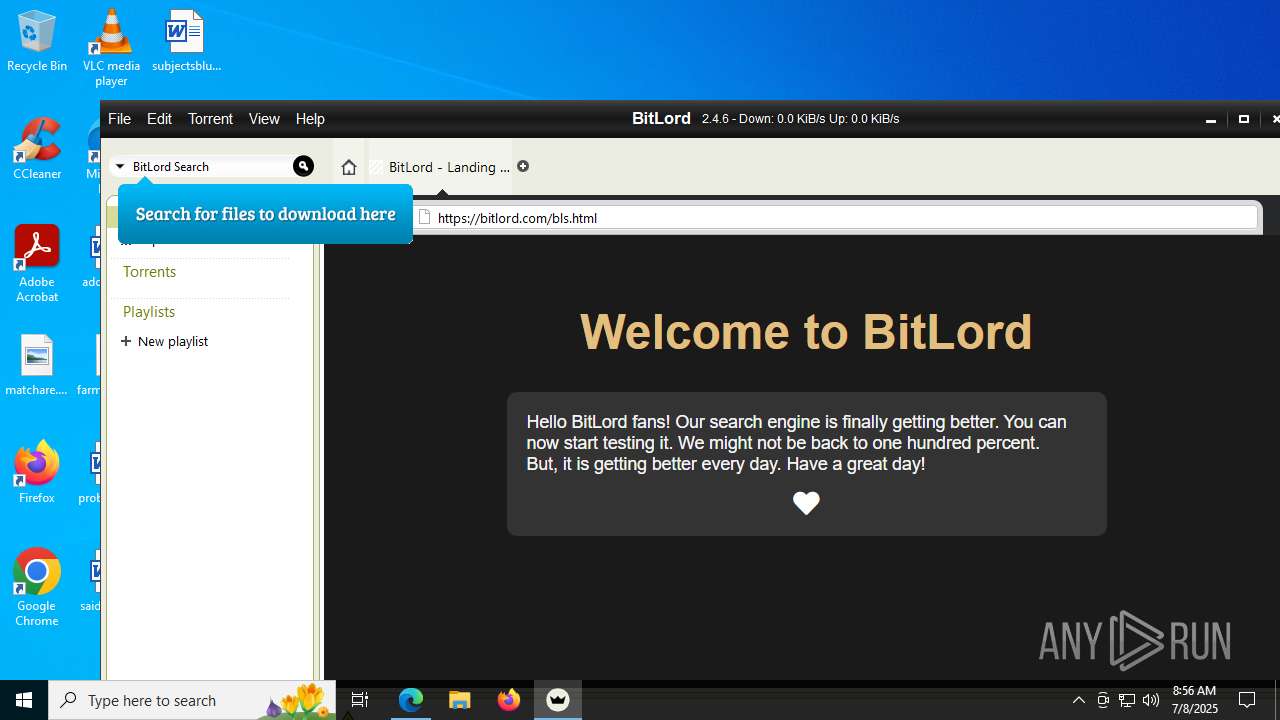Image resolution: width=1280 pixels, height=720 pixels.
Task: Open the File menu in BitLord
Action: pyautogui.click(x=119, y=118)
